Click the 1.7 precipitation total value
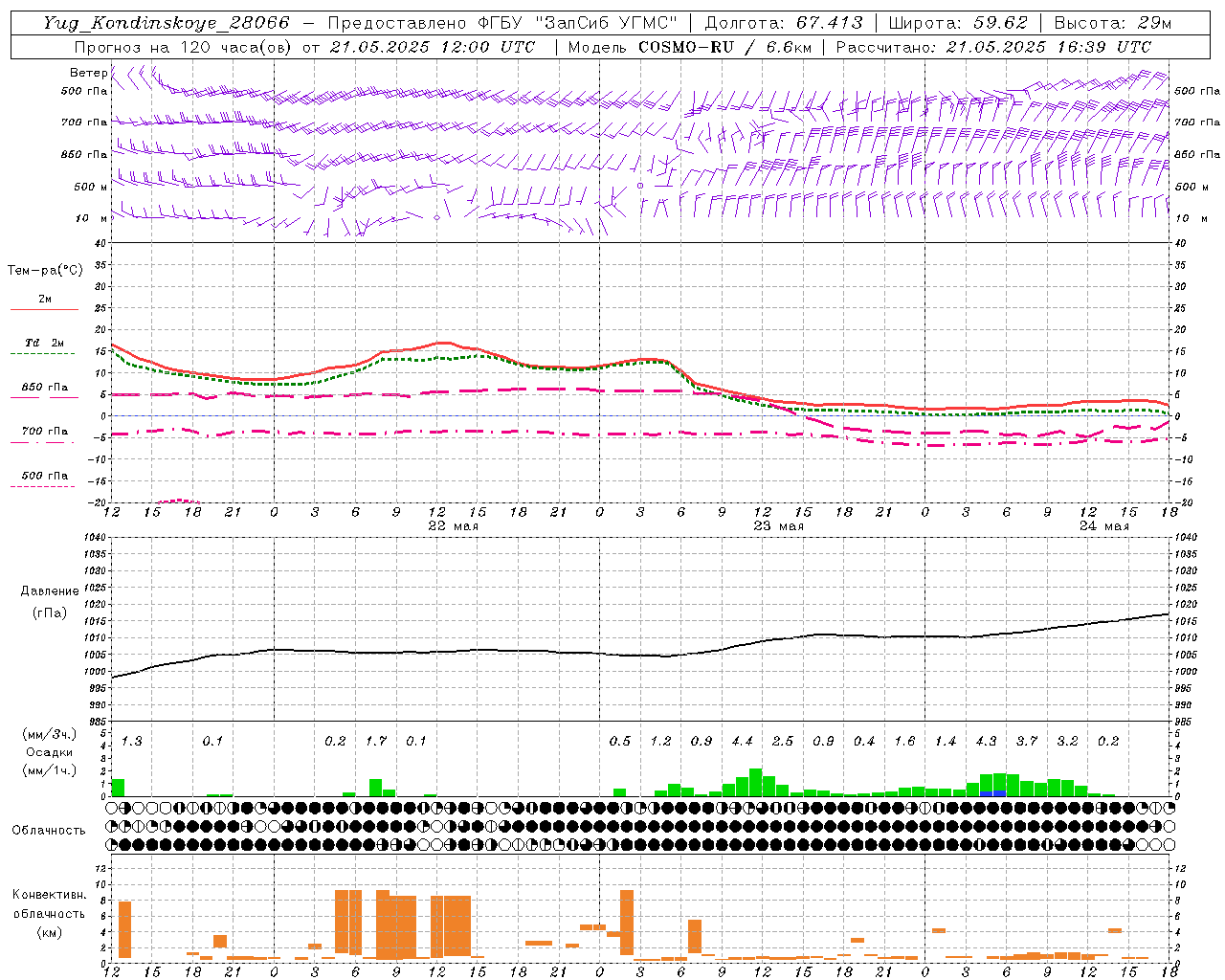The height and width of the screenshot is (980, 1225). (376, 741)
